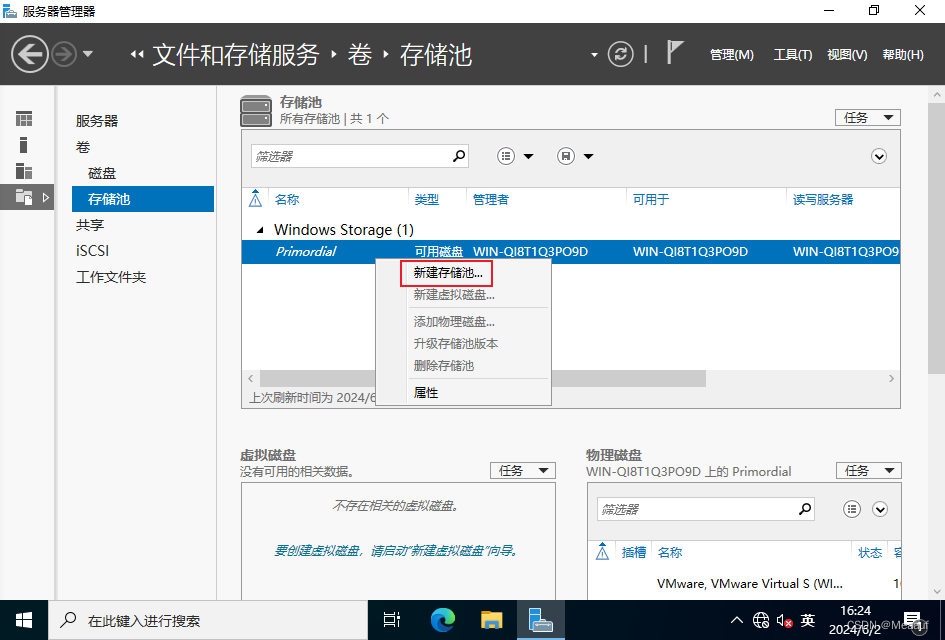Open the local server icon in left rail
The image size is (945, 640).
pos(24,145)
